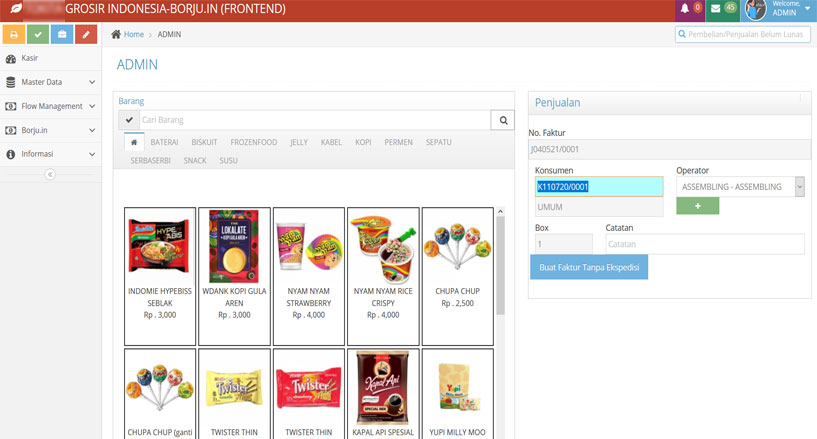Click the orange print icon button
This screenshot has height=439, width=817.
(x=14, y=34)
